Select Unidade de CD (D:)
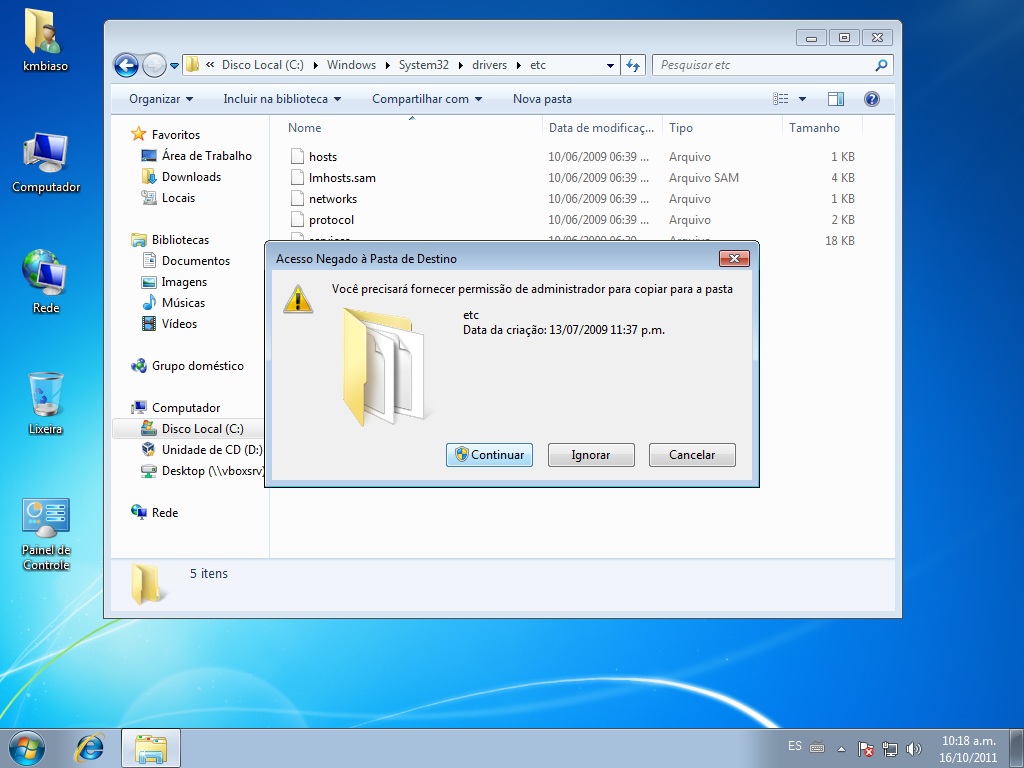Image resolution: width=1024 pixels, height=768 pixels. pos(212,449)
